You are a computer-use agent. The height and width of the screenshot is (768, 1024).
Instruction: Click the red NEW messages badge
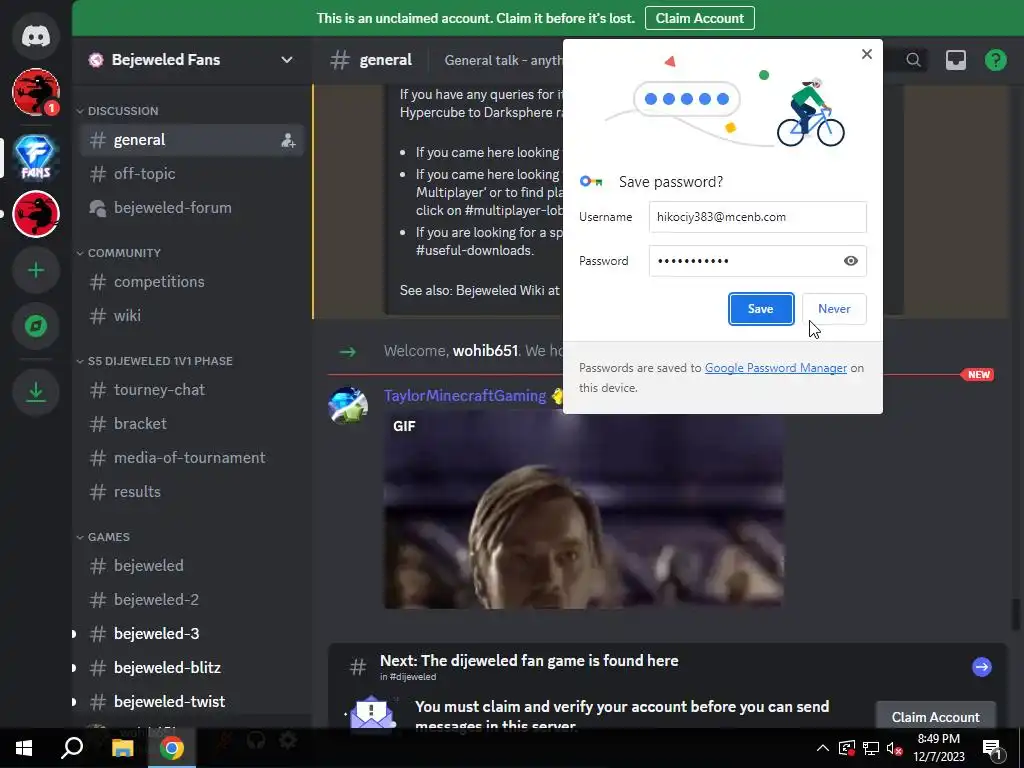coord(978,375)
